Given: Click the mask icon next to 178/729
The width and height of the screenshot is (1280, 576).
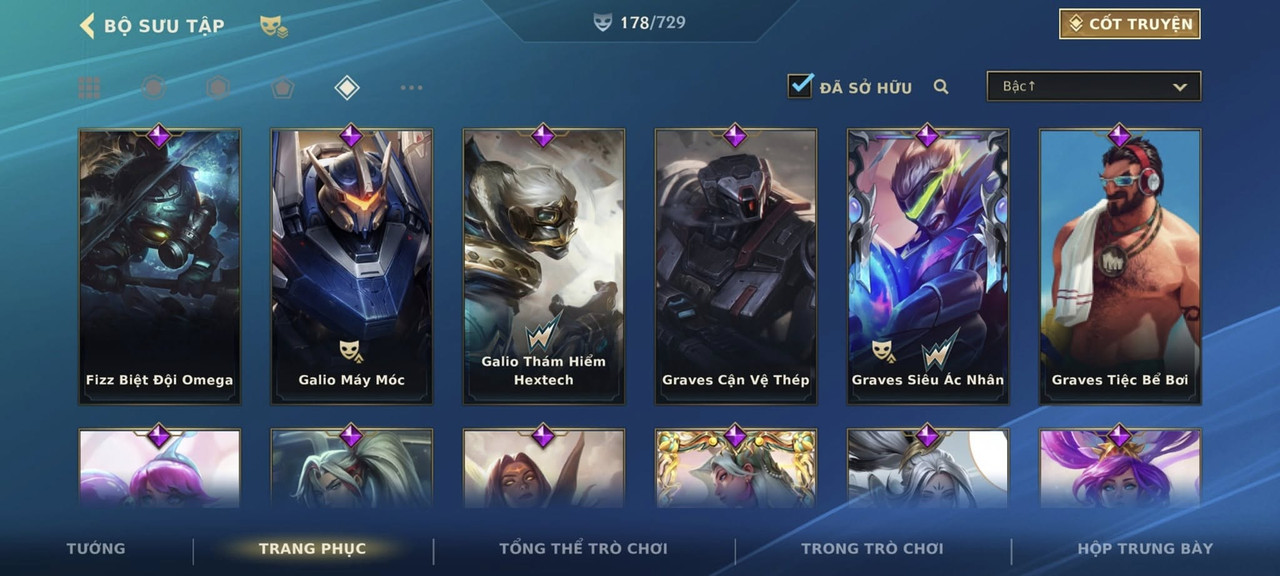Looking at the screenshot, I should (602, 22).
